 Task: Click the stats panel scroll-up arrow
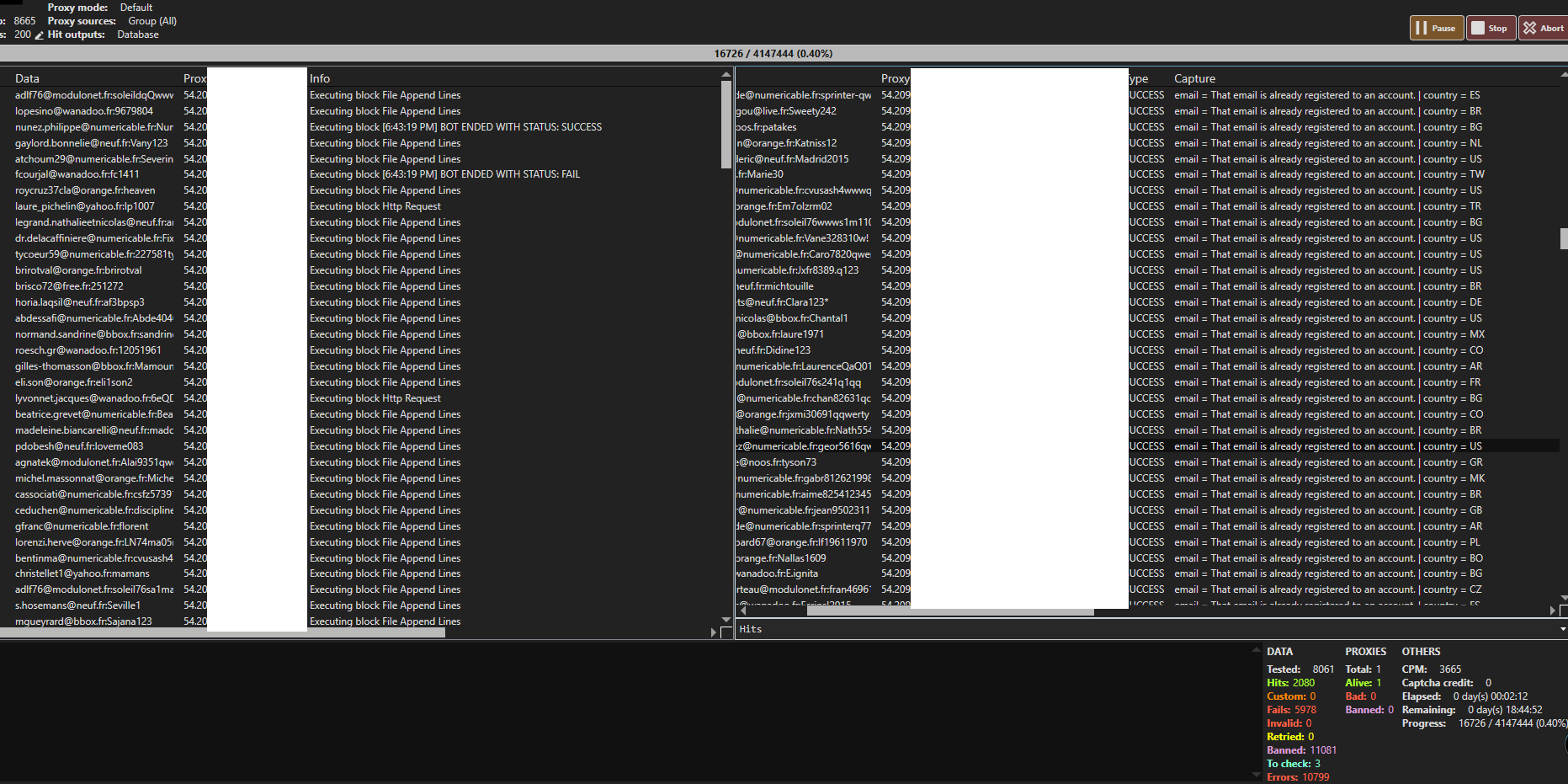pos(1257,649)
